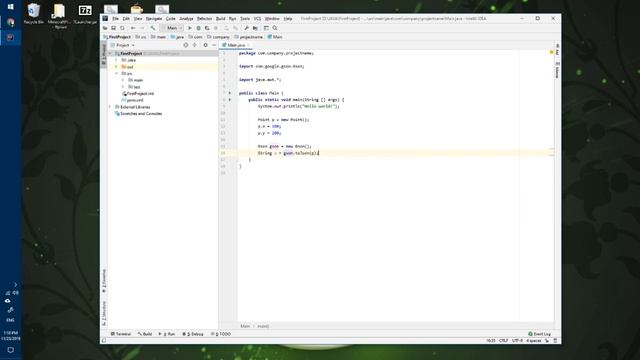
Task: Open the Help menu
Action: click(x=288, y=19)
